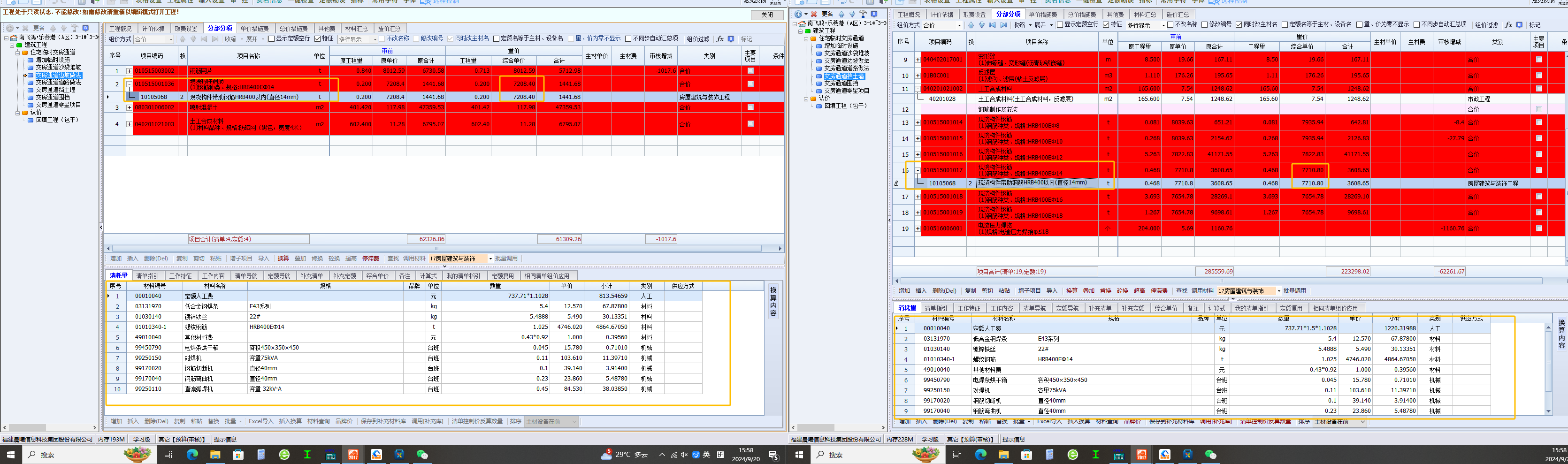Toggle 特征 checkbox in left window

point(317,39)
